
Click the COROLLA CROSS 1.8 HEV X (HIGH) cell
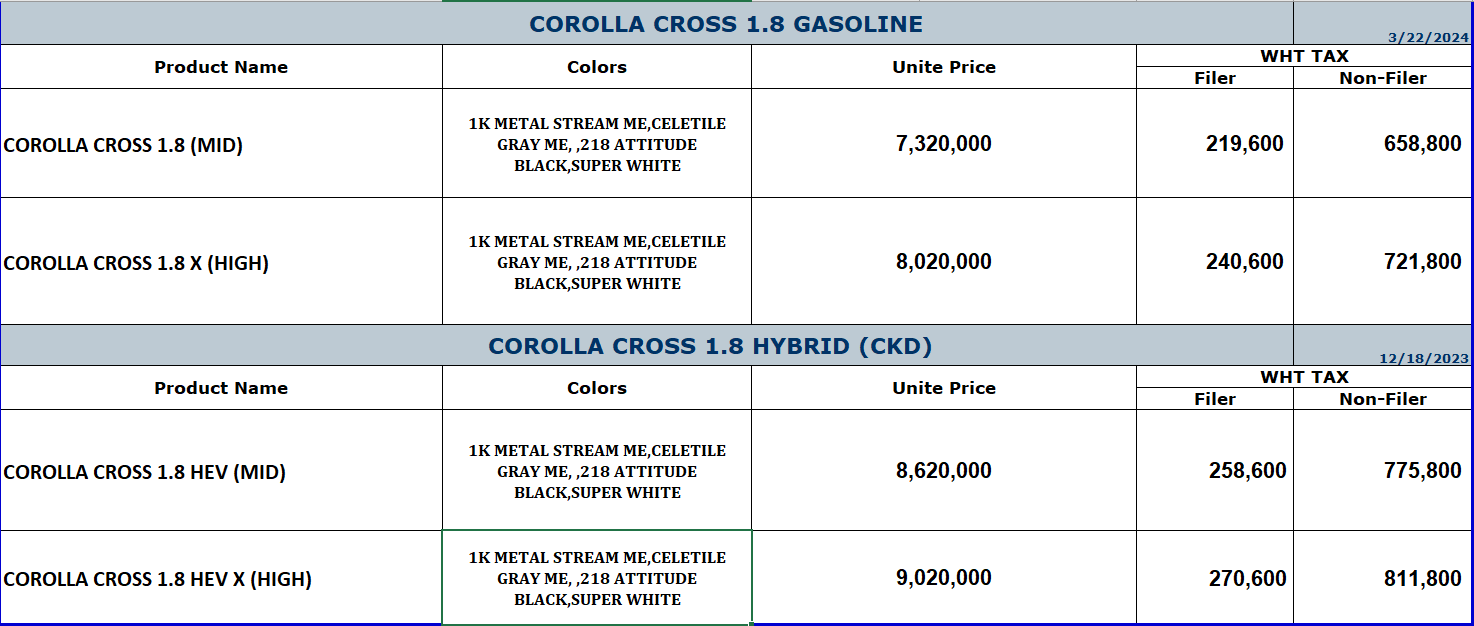click(x=158, y=579)
